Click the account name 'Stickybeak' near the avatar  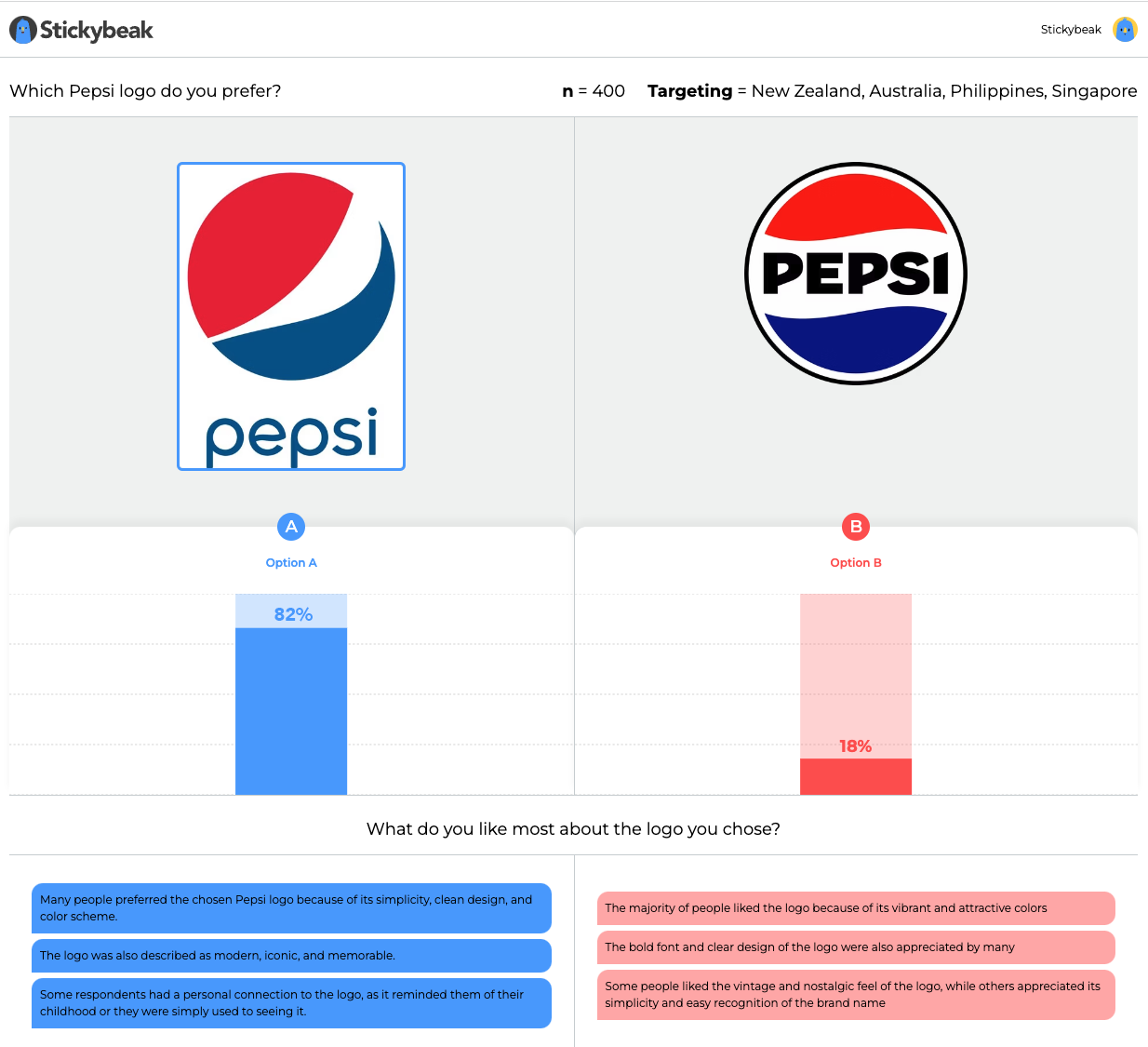1070,29
